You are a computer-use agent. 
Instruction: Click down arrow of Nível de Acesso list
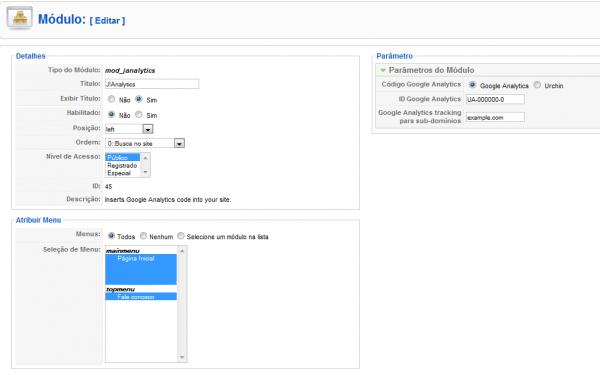[x=145, y=173]
